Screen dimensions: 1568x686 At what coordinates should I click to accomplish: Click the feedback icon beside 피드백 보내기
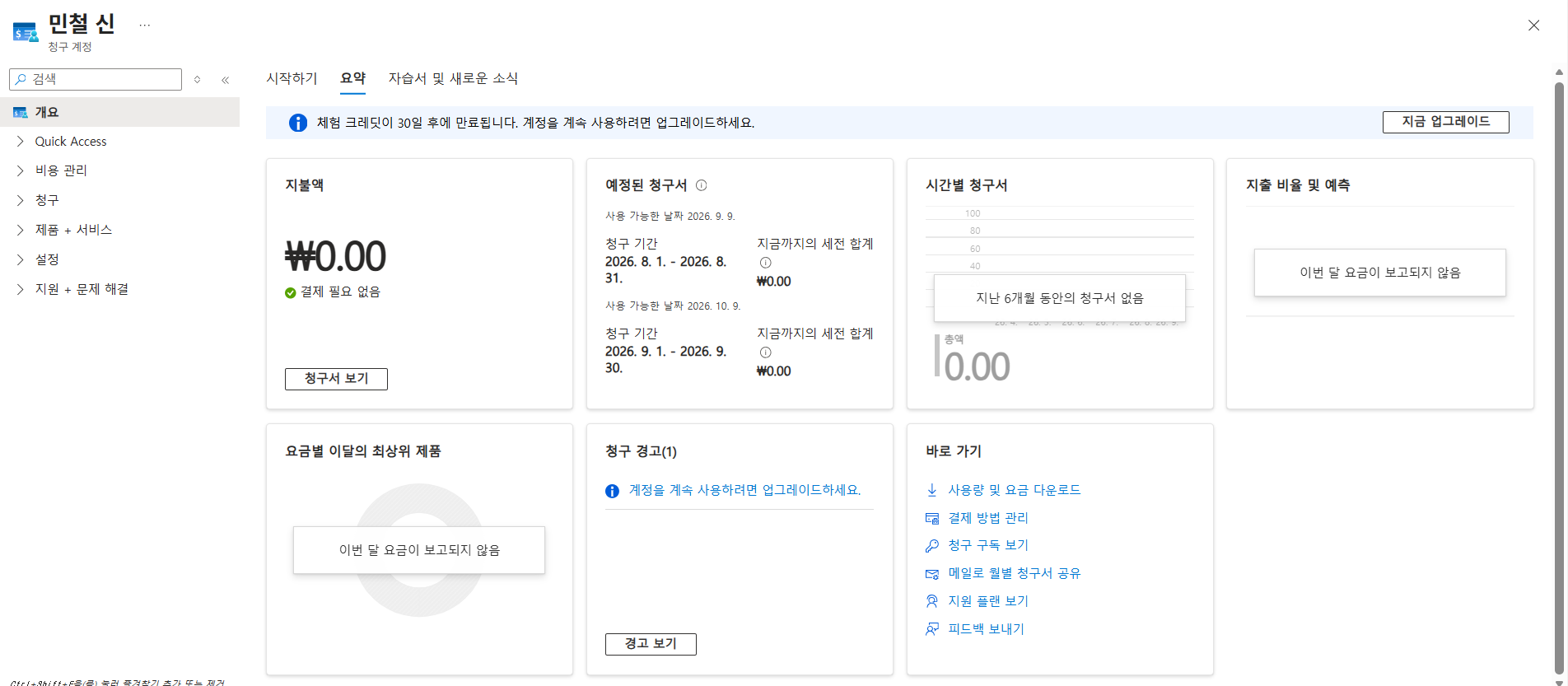point(932,629)
